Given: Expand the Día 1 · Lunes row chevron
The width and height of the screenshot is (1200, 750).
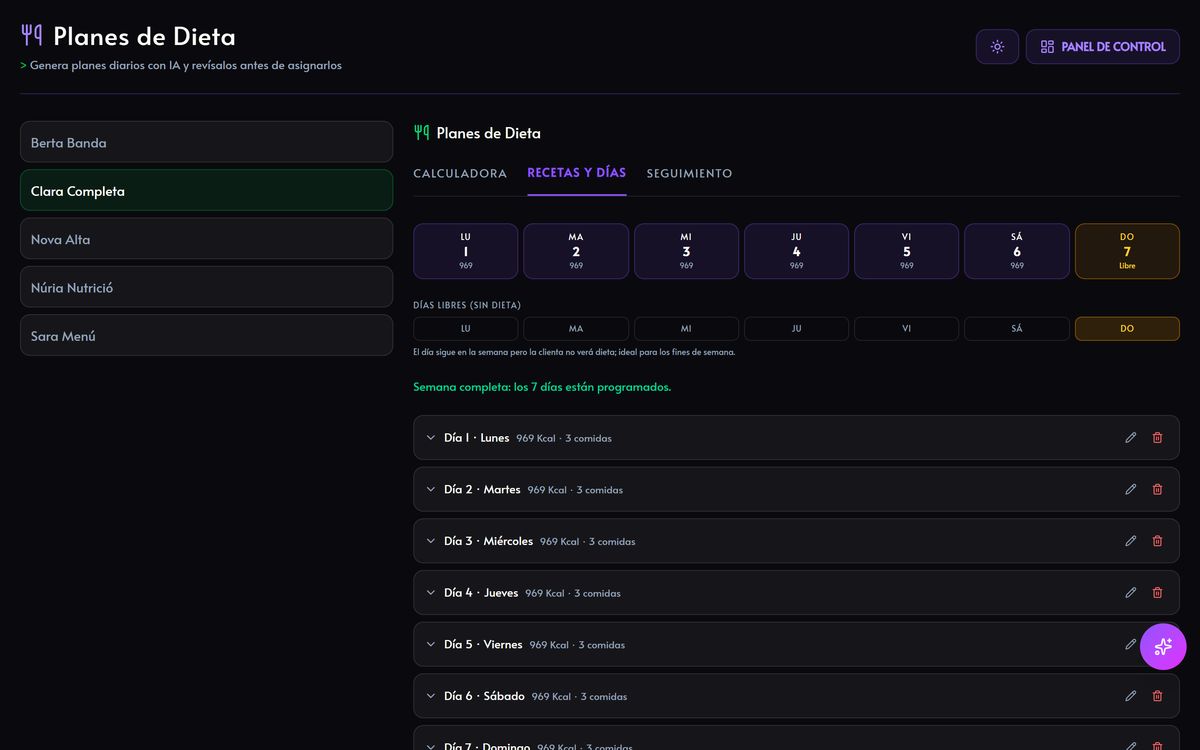Looking at the screenshot, I should click(x=431, y=438).
